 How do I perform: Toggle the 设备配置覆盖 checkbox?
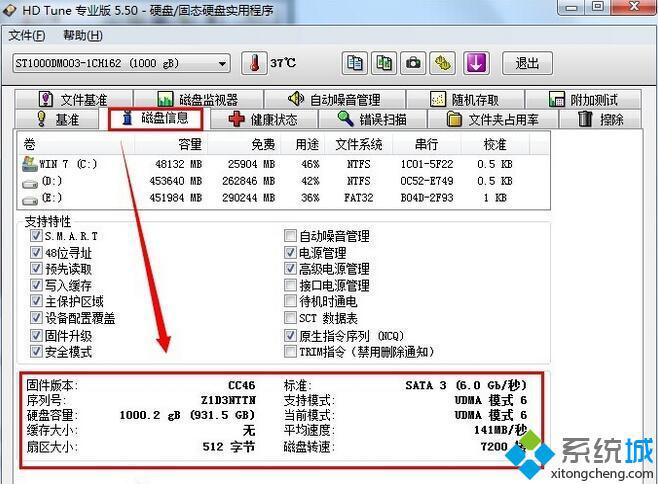36,318
